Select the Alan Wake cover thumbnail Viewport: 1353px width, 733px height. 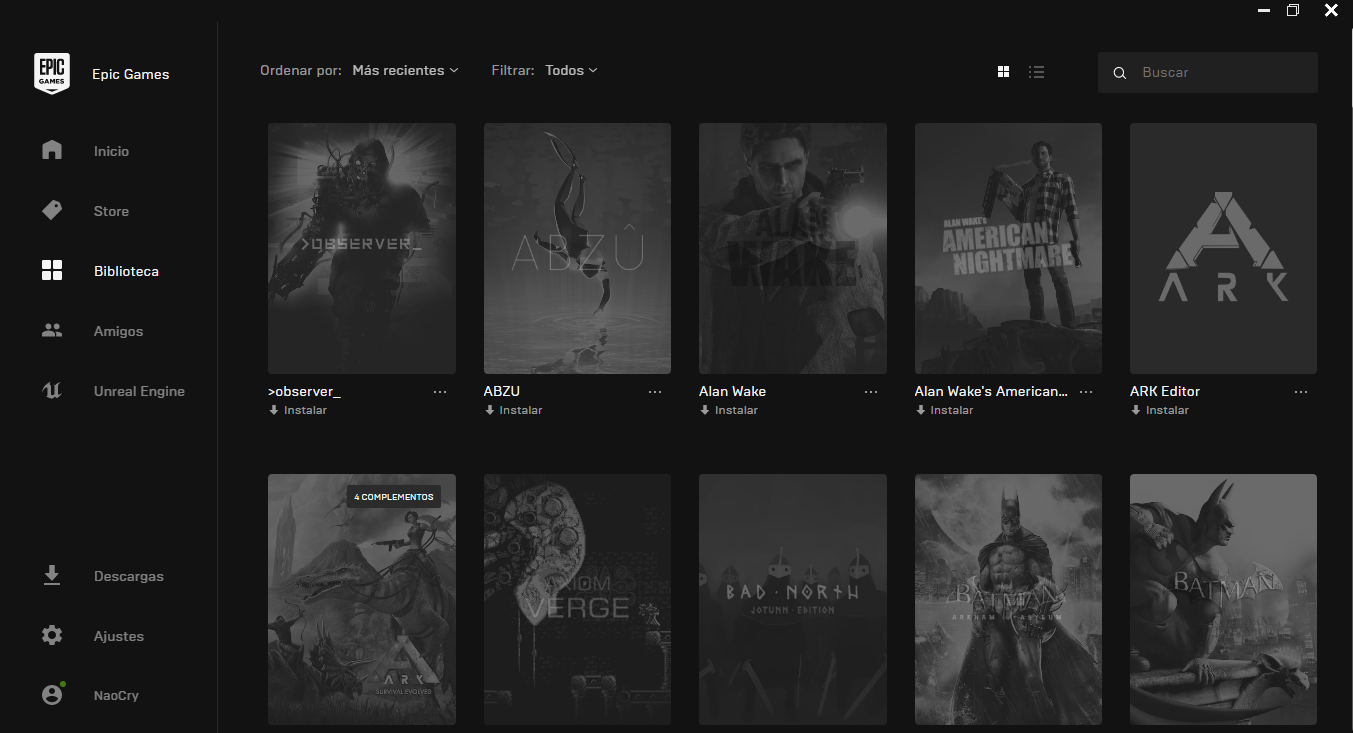(x=793, y=248)
